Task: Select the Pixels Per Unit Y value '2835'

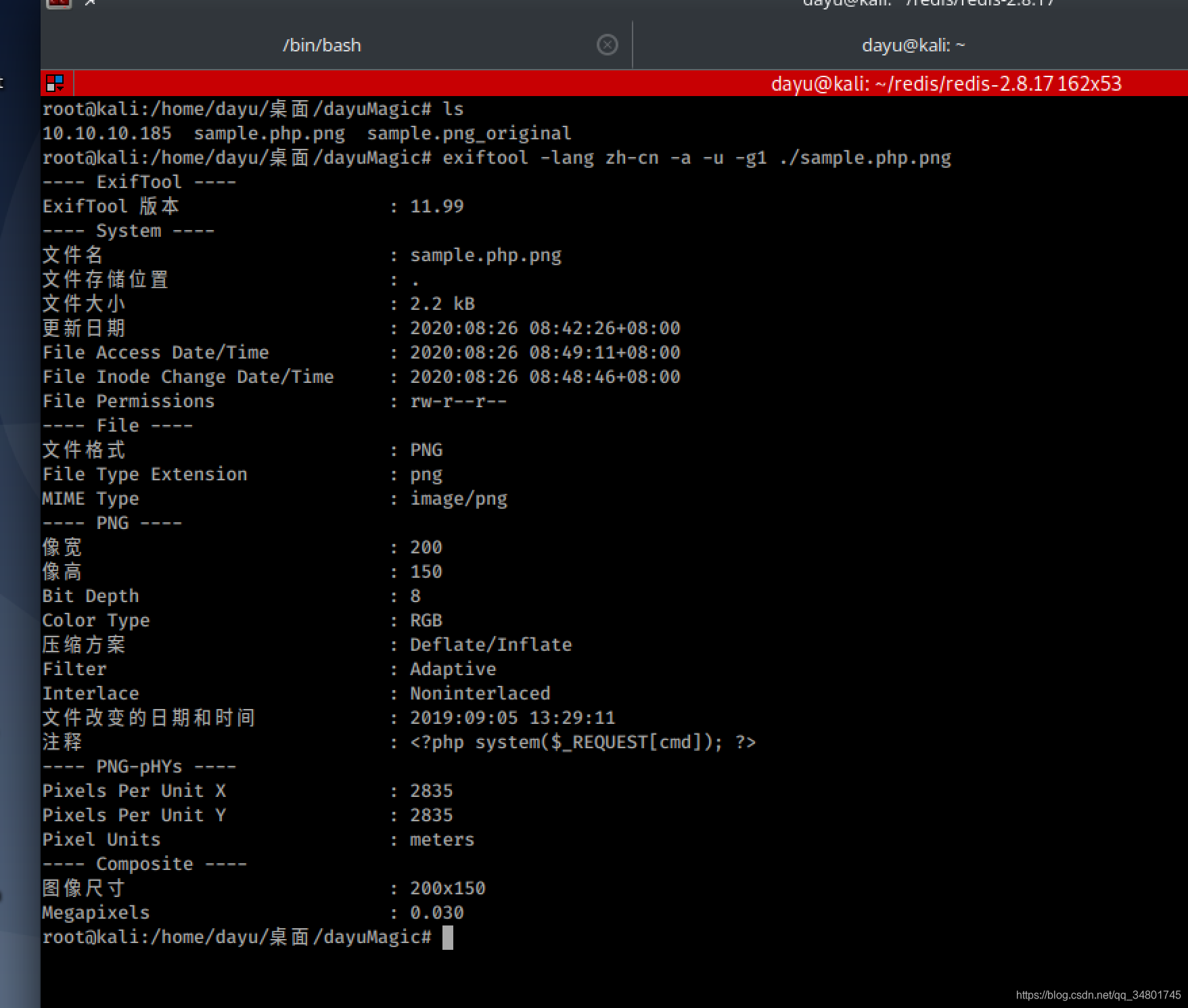Action: point(432,815)
